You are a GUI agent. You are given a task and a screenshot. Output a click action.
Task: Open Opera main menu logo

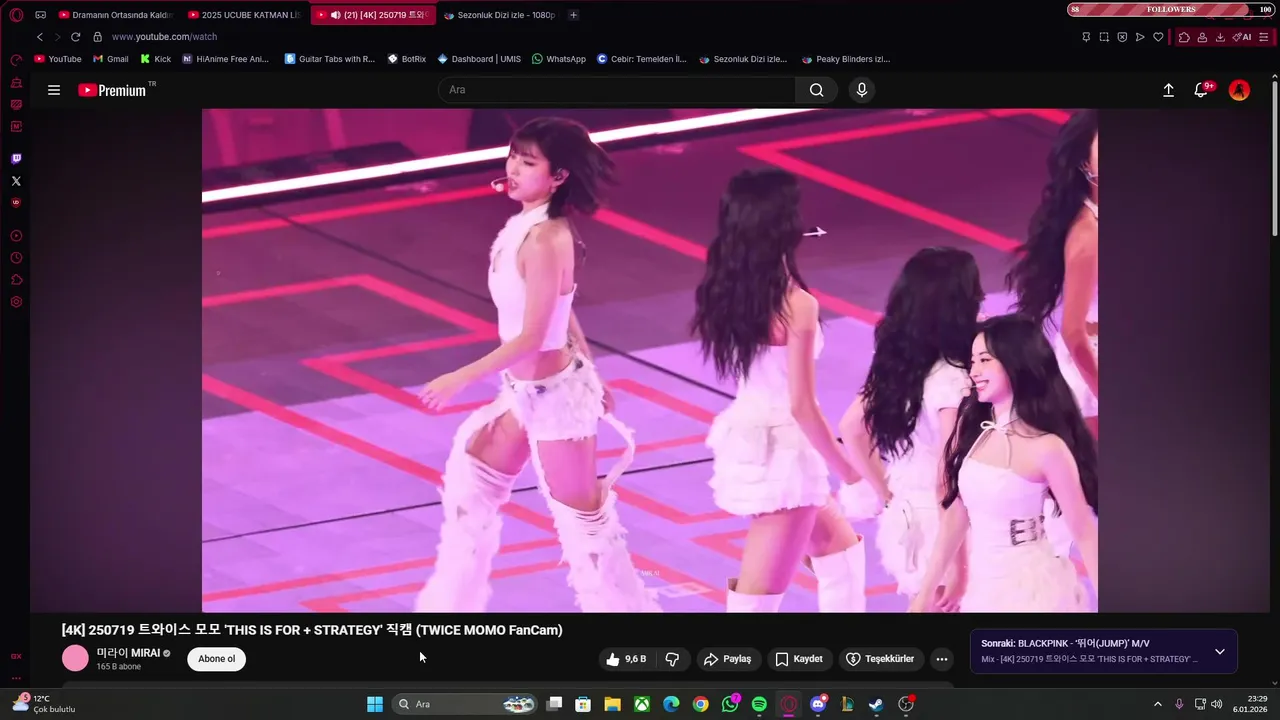click(x=16, y=15)
